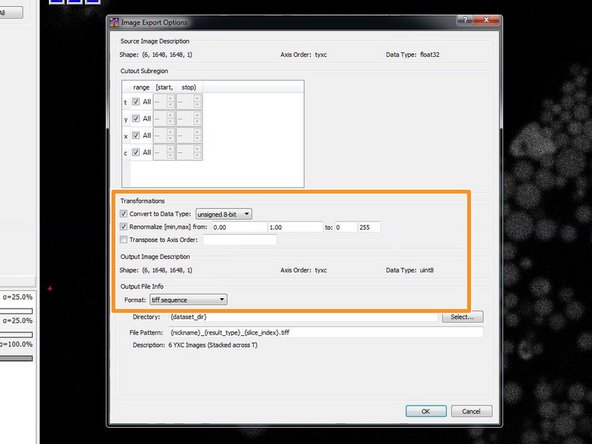Viewport: 592px width, 444px height.
Task: Click the renormalize to maximum field 255
Action: pyautogui.click(x=369, y=227)
